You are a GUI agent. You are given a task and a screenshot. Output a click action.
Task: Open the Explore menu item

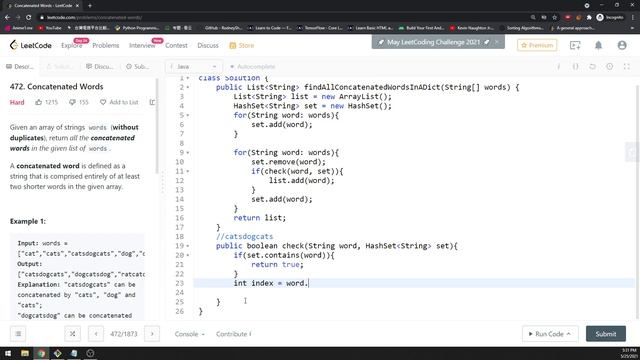click(x=72, y=45)
